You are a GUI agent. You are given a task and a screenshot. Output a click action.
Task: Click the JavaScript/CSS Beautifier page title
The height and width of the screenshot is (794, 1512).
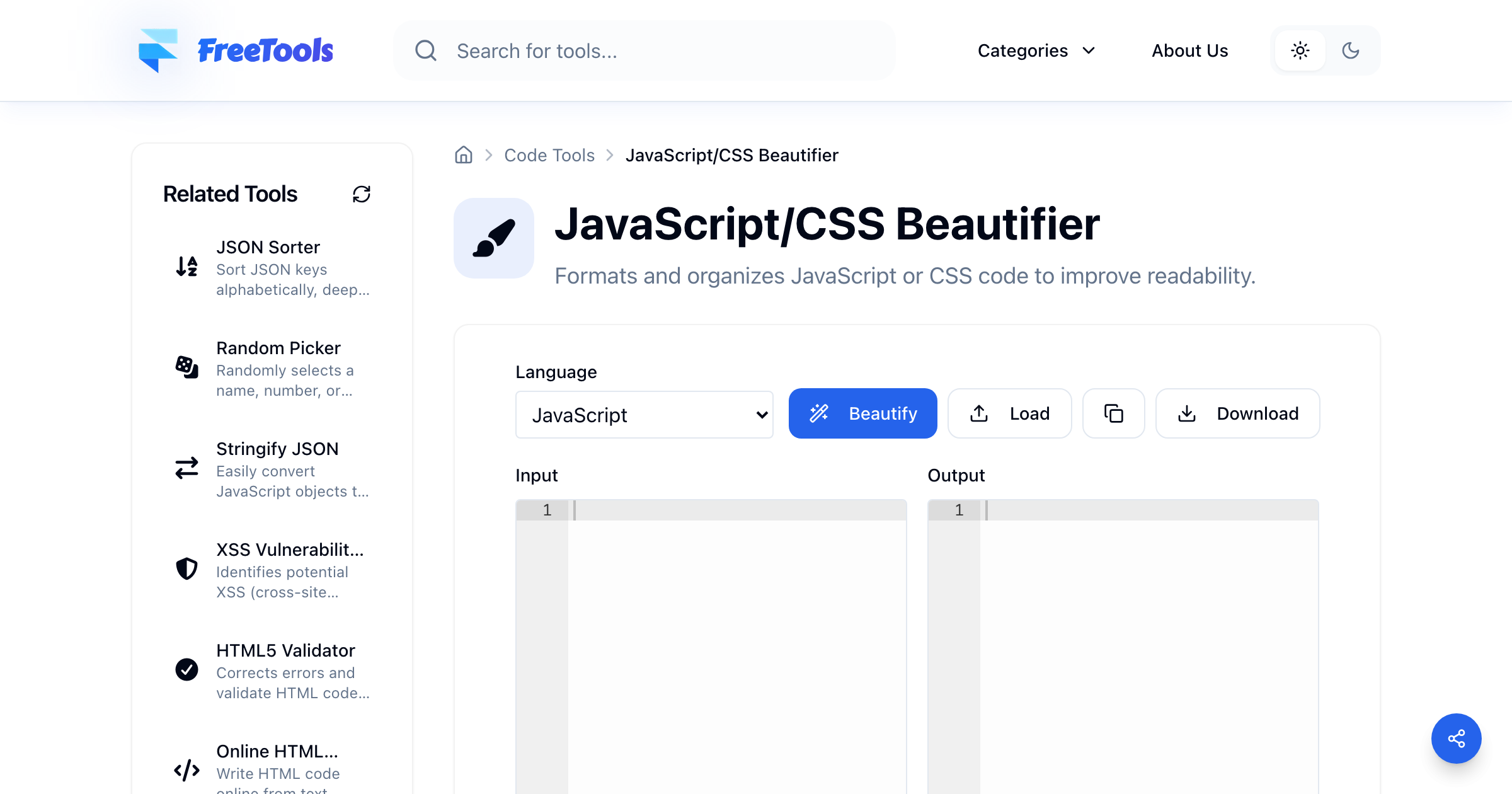click(x=827, y=224)
